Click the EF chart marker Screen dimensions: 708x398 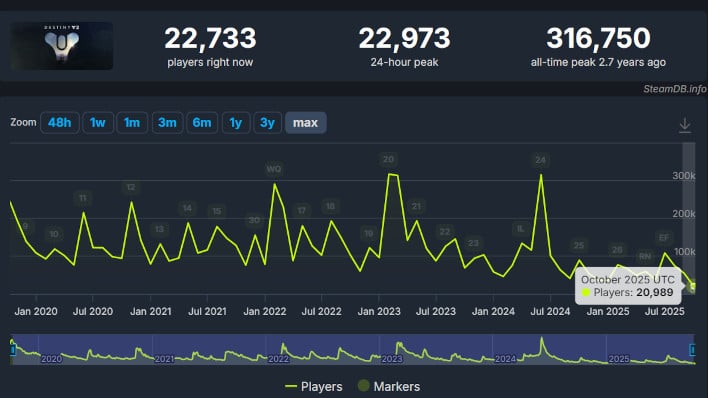(x=664, y=238)
